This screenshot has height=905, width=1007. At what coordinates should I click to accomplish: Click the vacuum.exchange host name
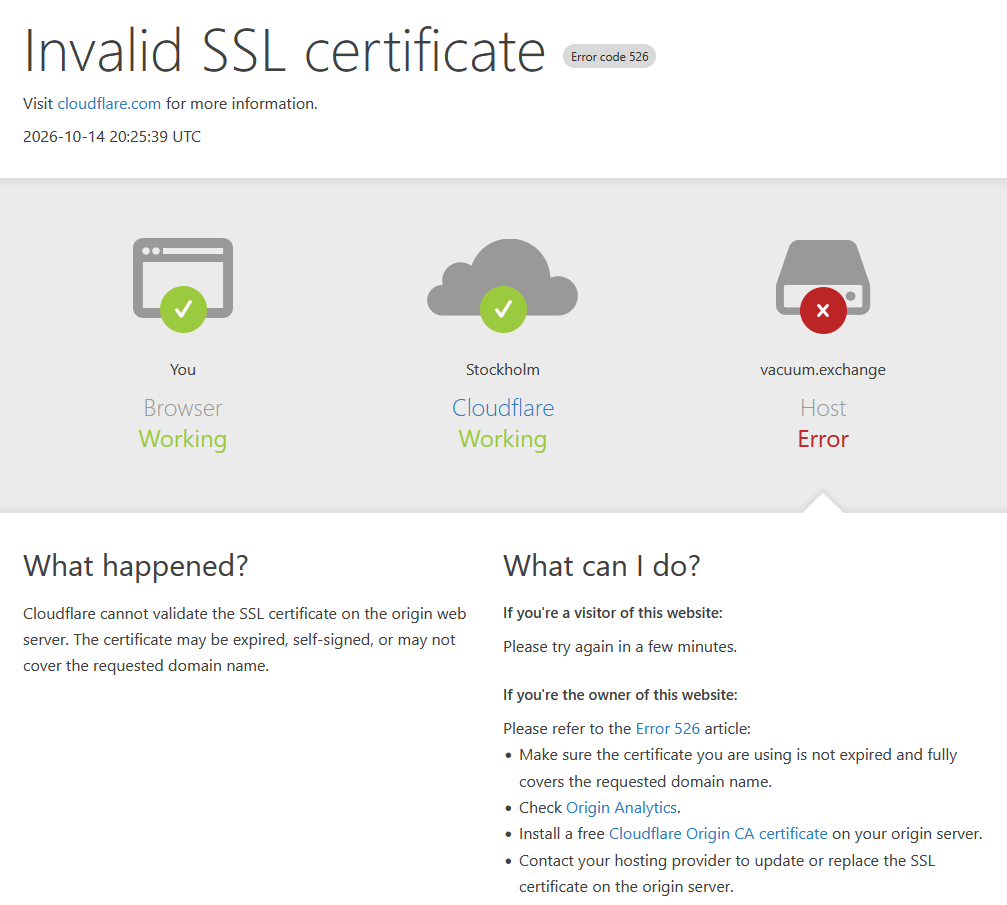(823, 370)
